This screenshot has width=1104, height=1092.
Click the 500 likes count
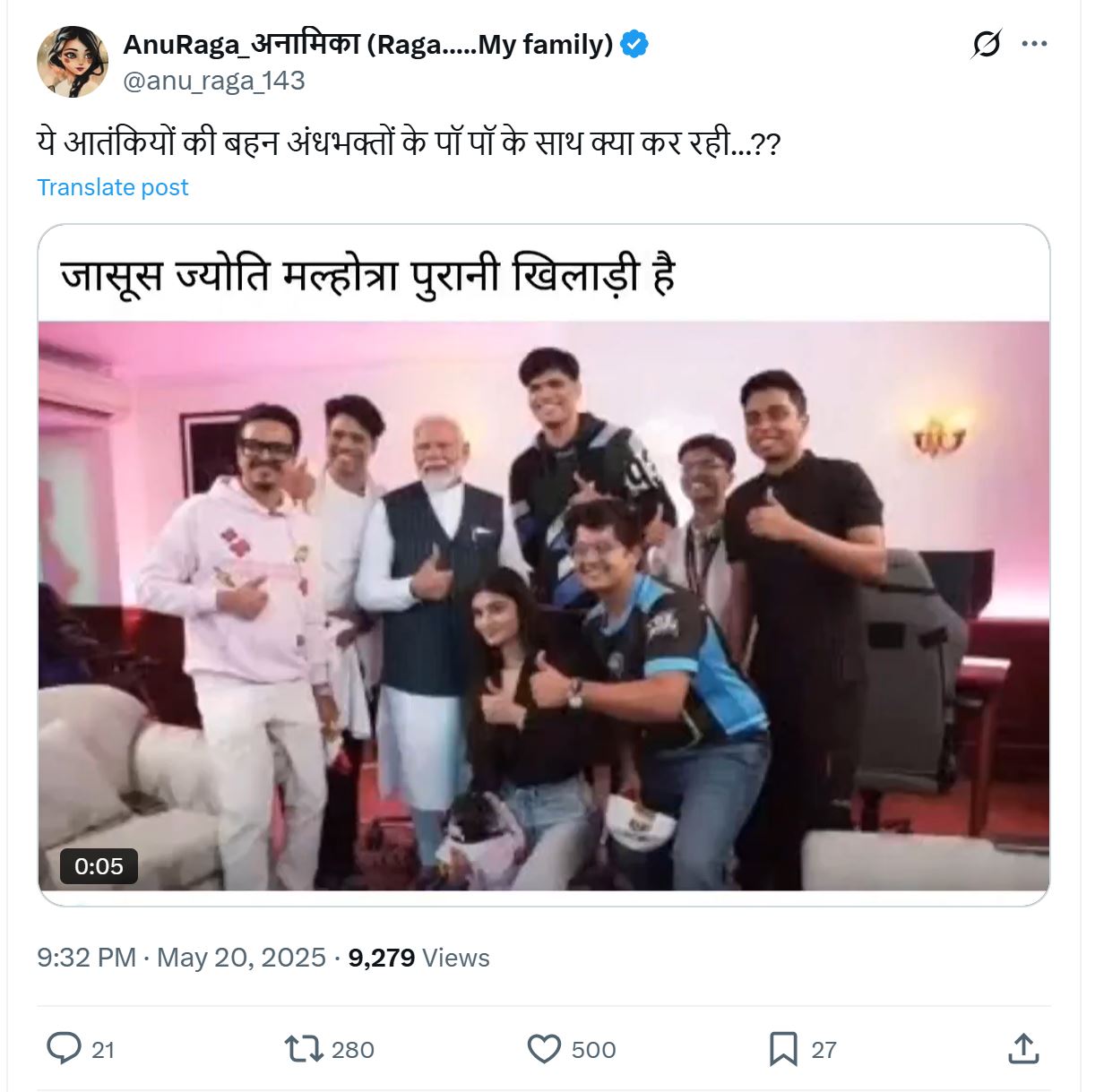(593, 1050)
